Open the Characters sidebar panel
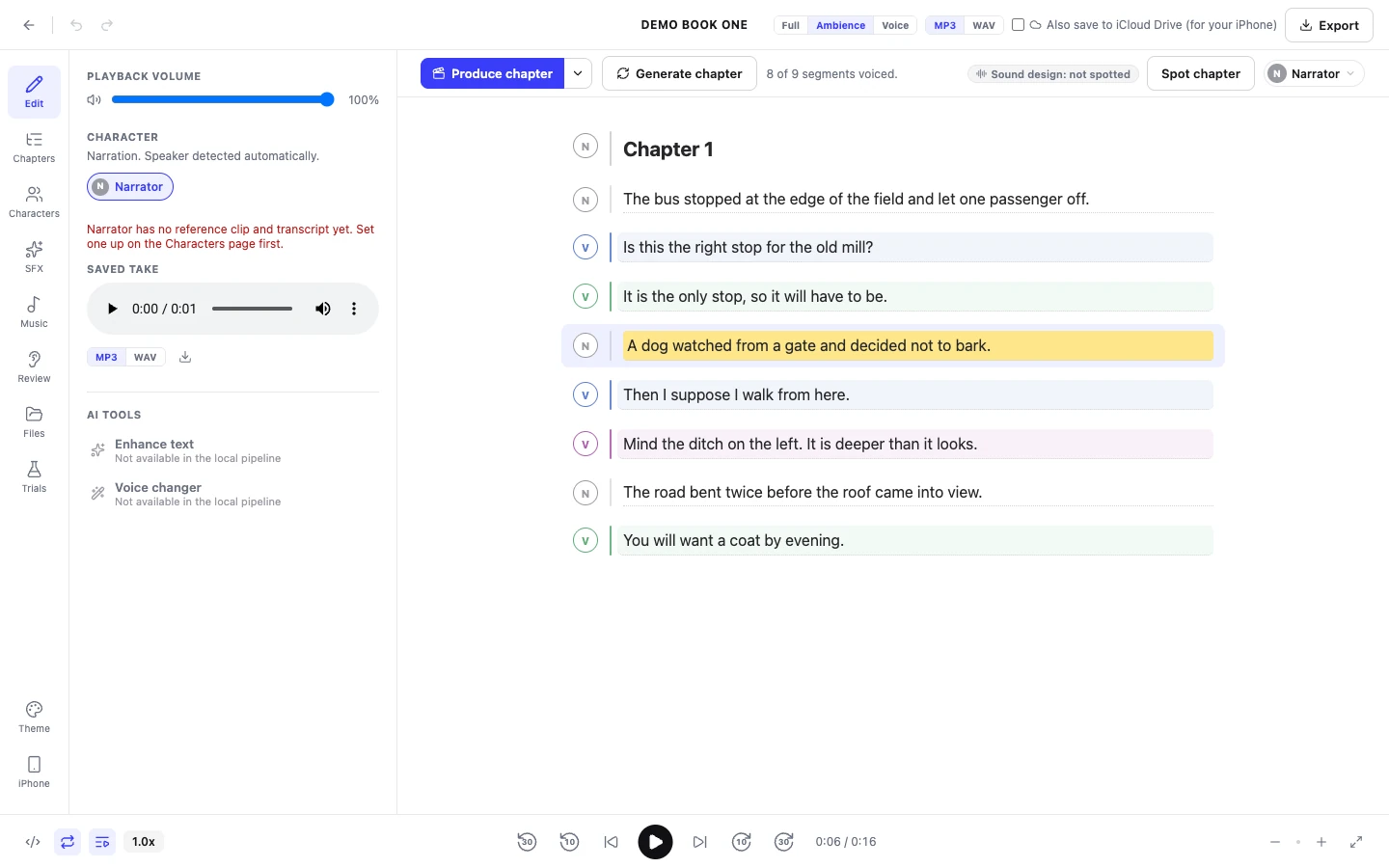Viewport: 1389px width, 868px height. click(34, 203)
